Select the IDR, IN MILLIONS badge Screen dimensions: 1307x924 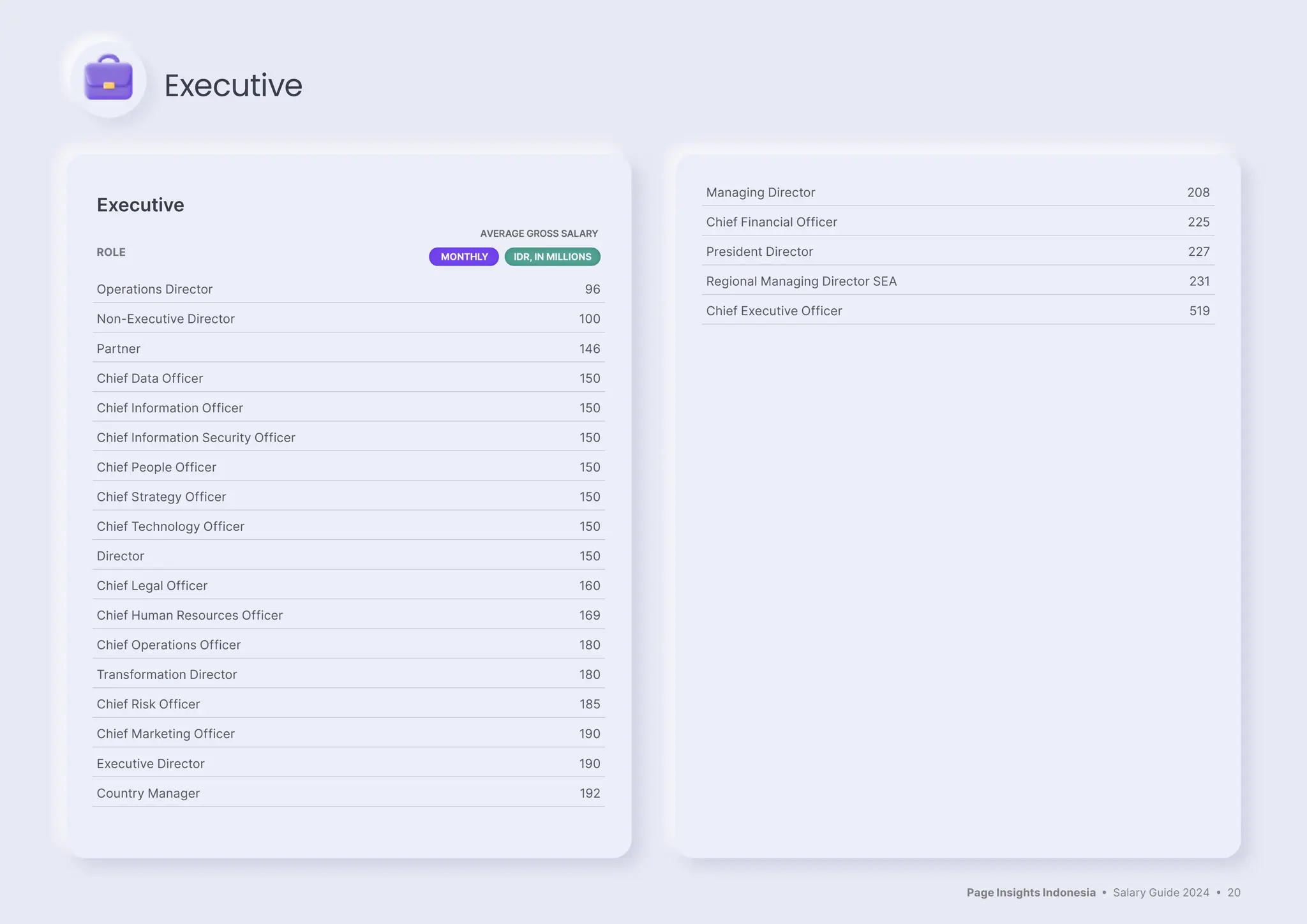[x=553, y=257]
